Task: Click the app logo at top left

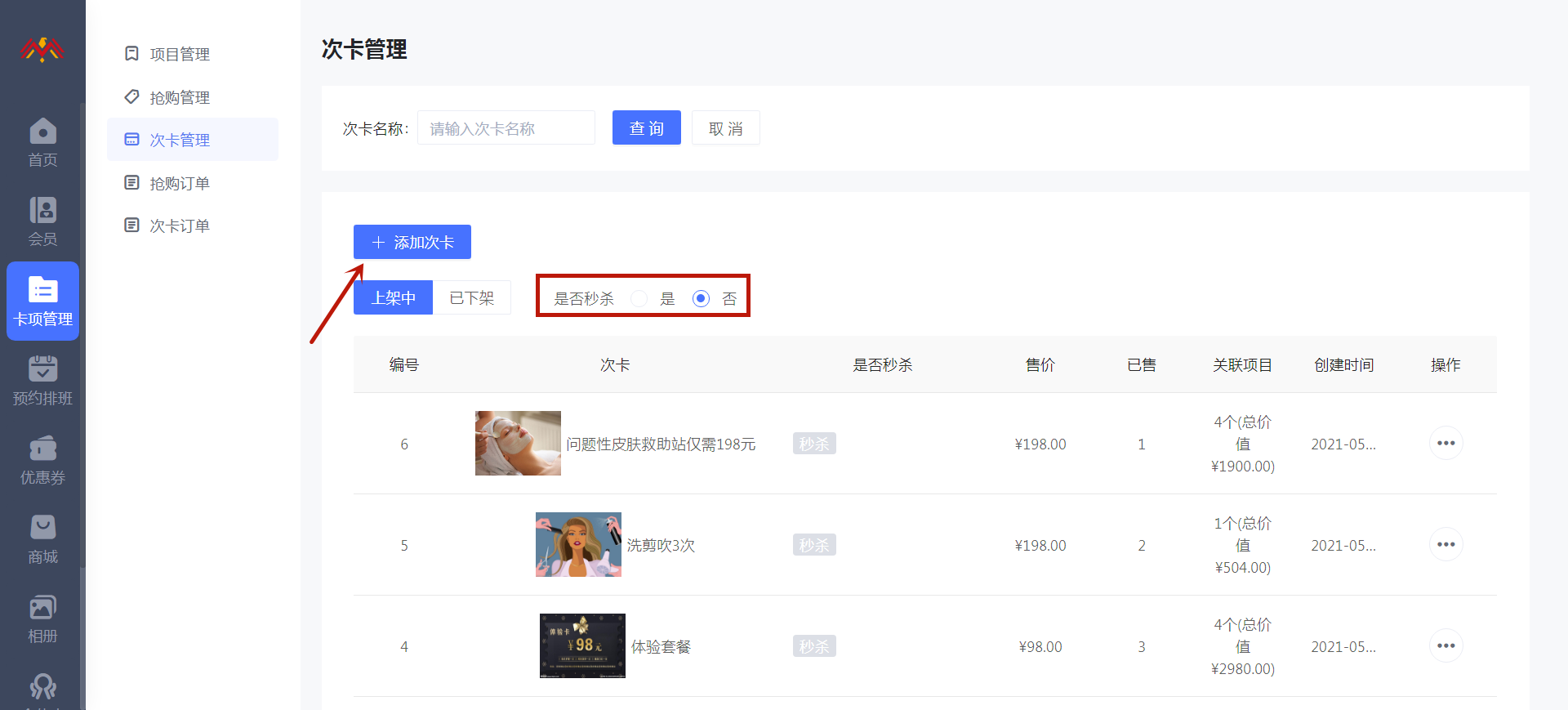Action: tap(42, 50)
